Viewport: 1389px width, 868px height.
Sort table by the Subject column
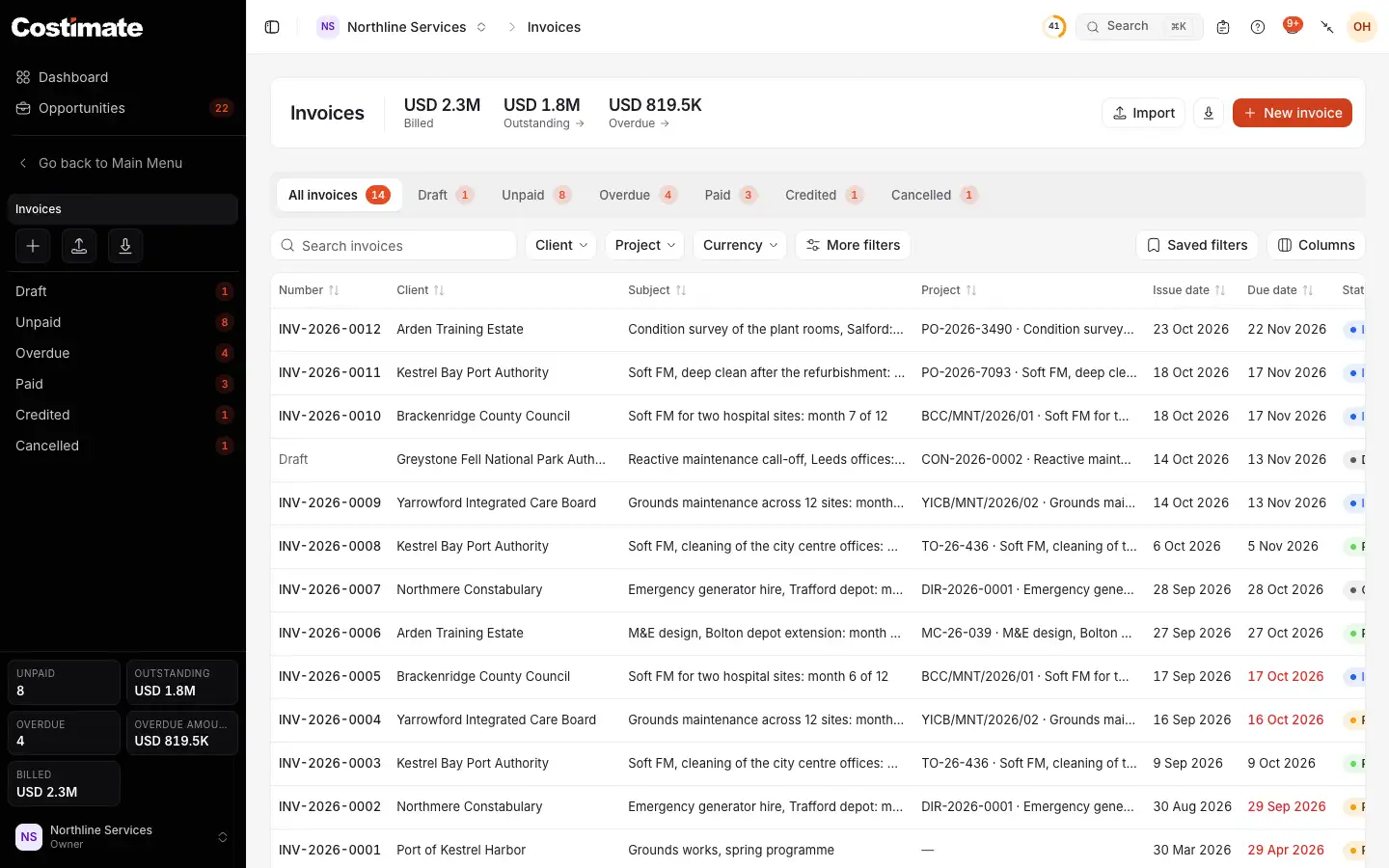click(657, 290)
